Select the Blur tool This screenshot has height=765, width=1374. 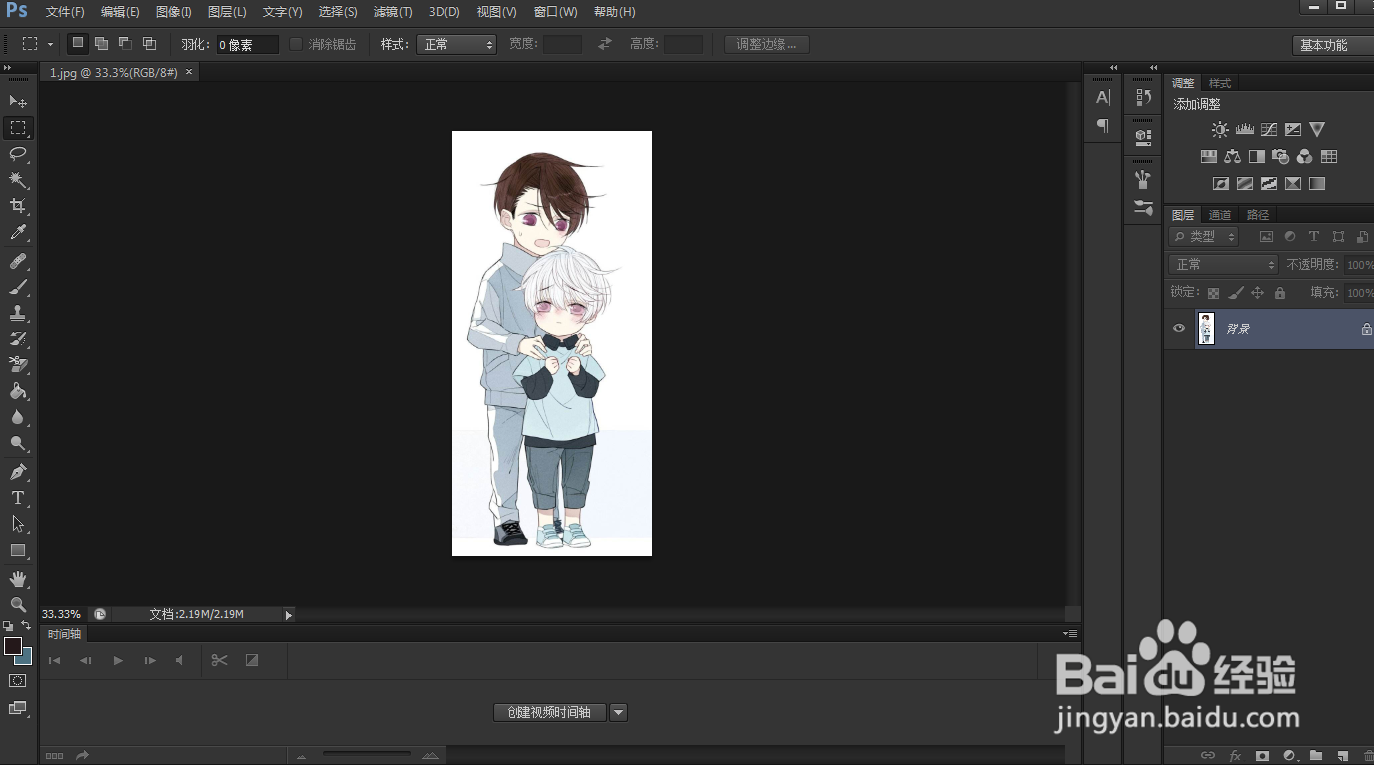coord(18,417)
